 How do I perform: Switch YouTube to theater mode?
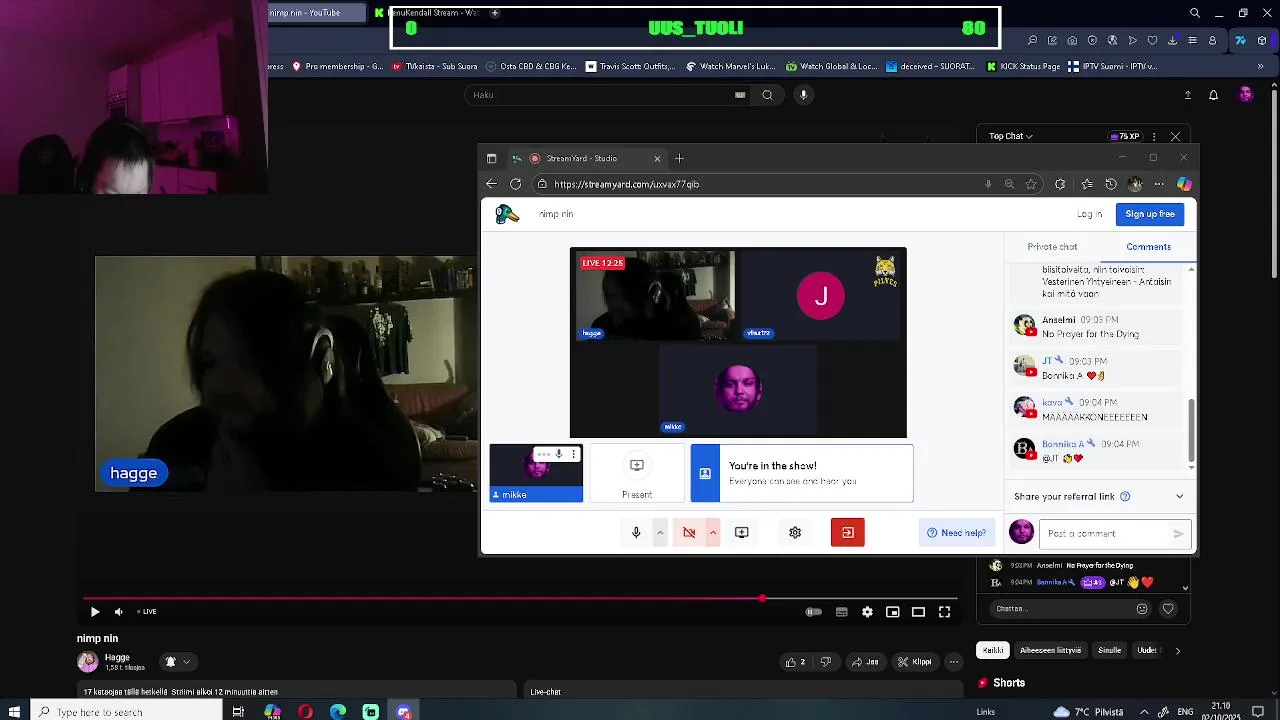(x=918, y=612)
